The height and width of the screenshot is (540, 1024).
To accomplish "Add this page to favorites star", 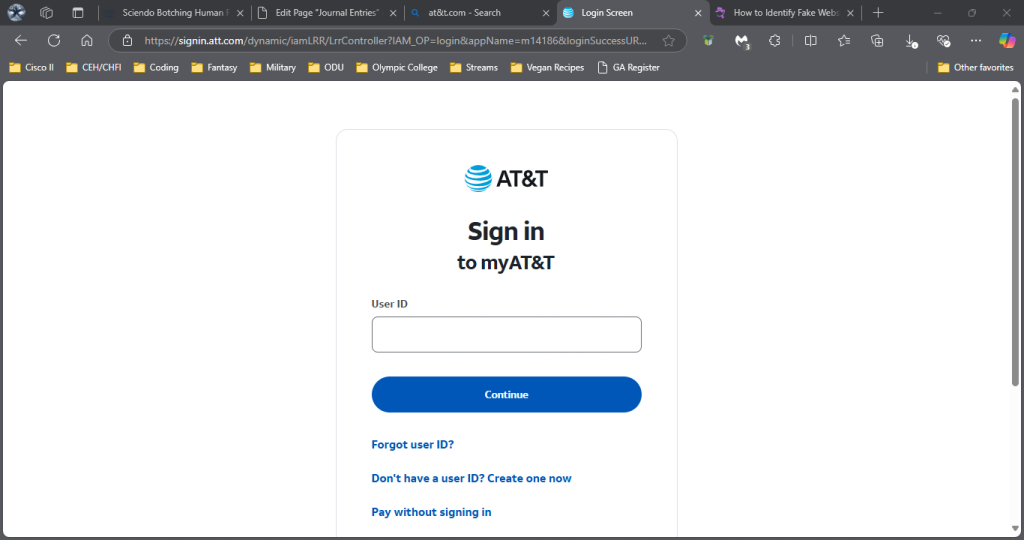I will coord(668,40).
